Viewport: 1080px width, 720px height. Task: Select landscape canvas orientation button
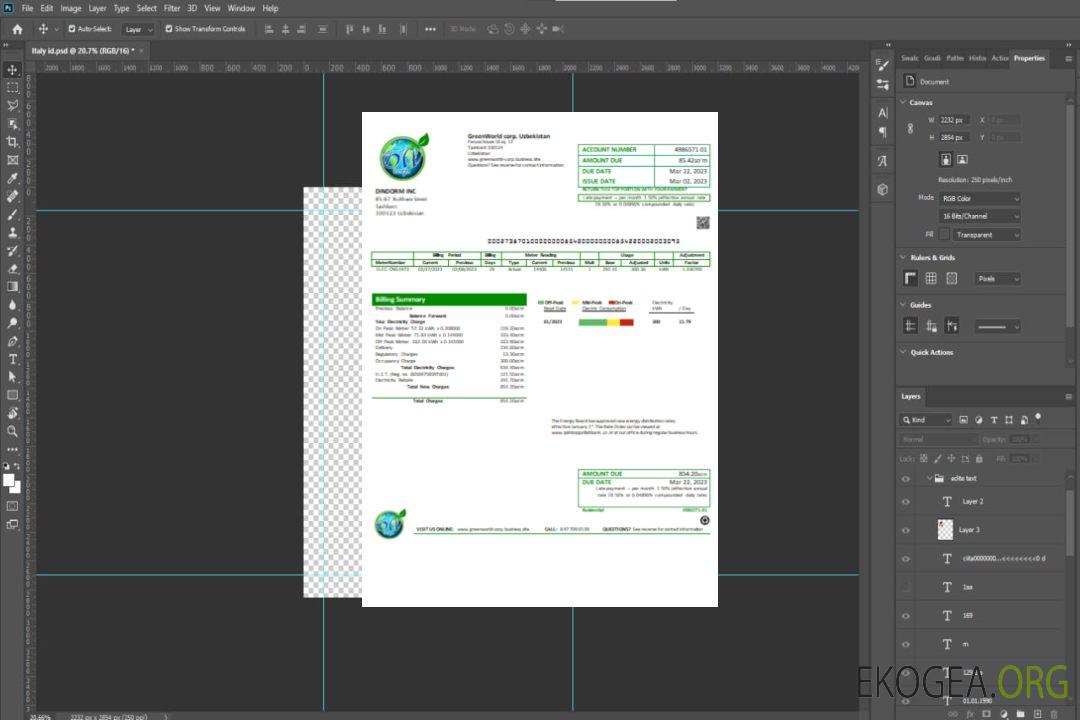click(962, 160)
